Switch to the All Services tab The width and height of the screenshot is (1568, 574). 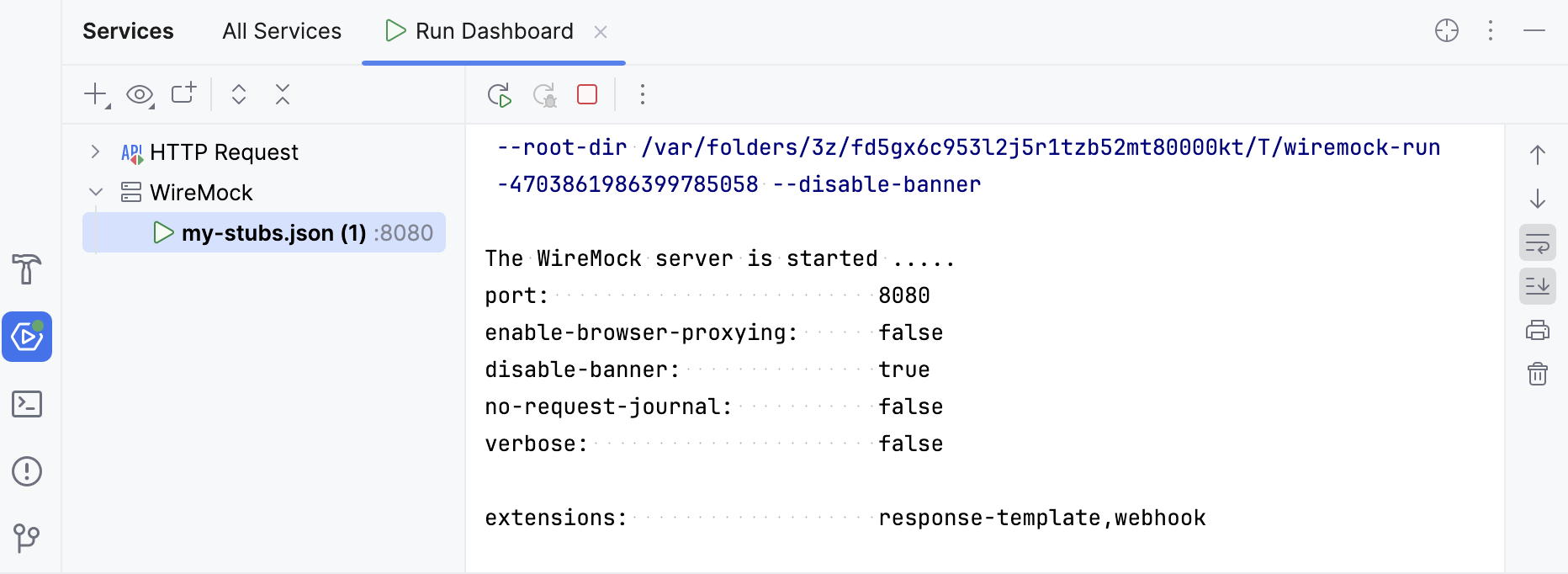point(281,30)
